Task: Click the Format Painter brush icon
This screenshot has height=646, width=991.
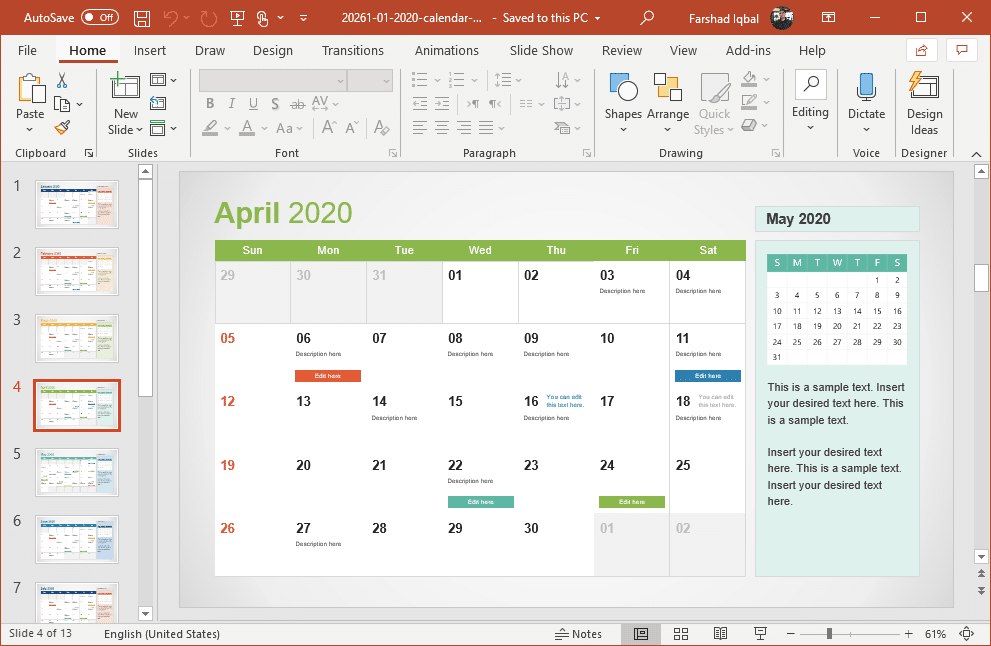Action: tap(62, 127)
